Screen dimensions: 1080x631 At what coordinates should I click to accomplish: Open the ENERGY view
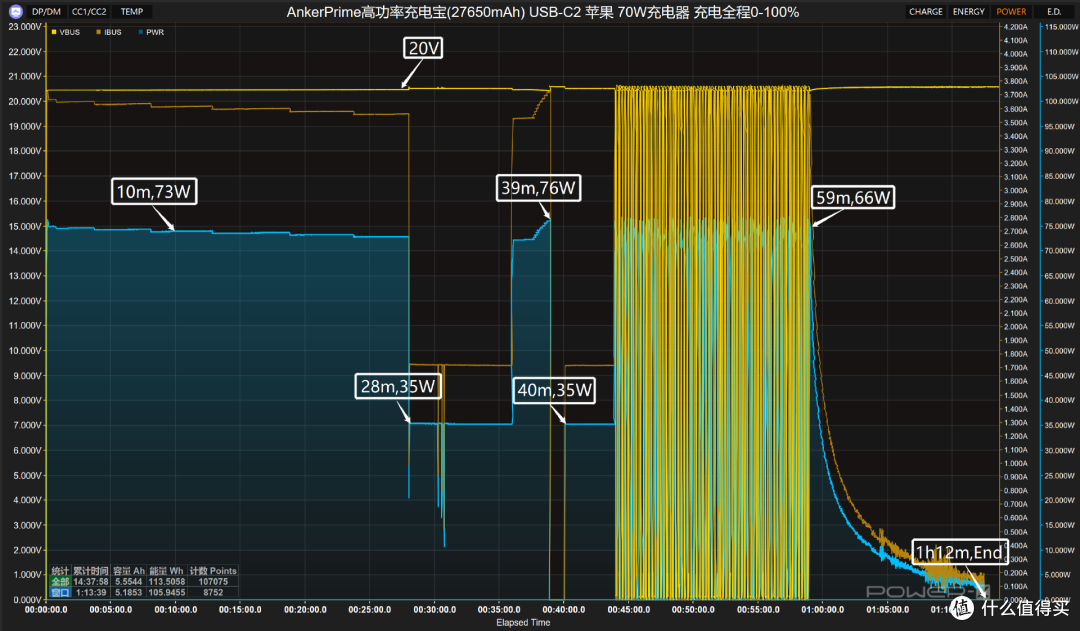[968, 12]
